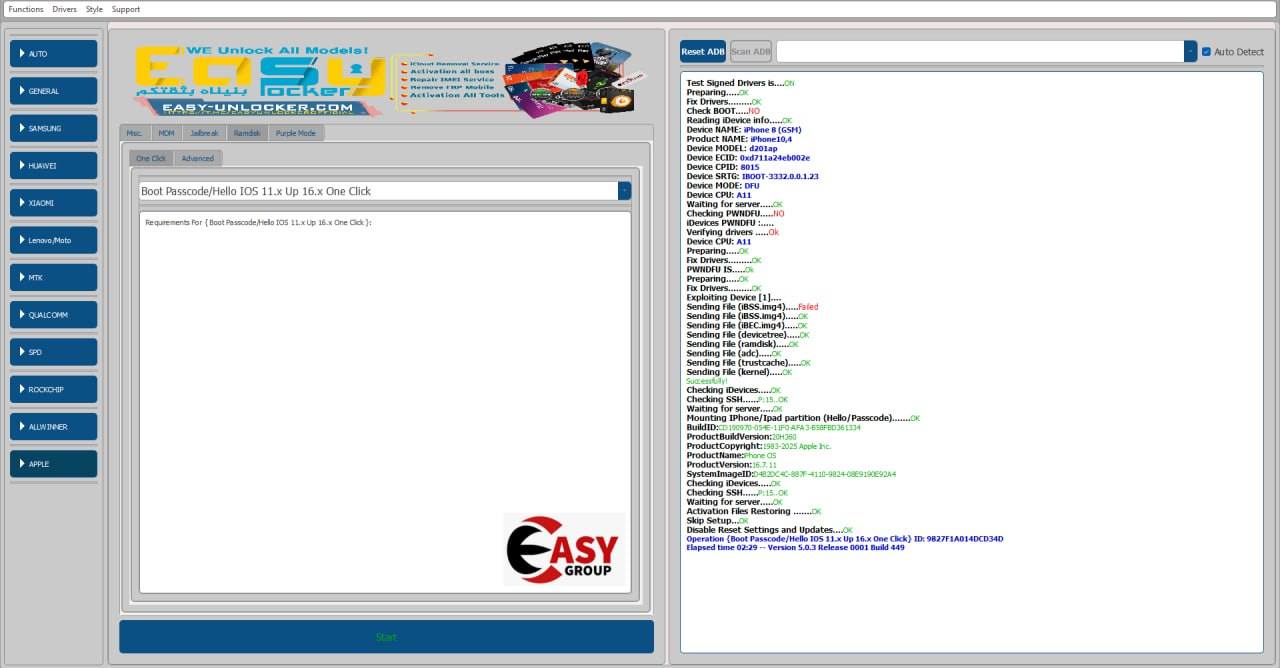Viewport: 1280px width, 668px height.
Task: Click the 'ProductCopyright' log line
Action: click(x=759, y=446)
